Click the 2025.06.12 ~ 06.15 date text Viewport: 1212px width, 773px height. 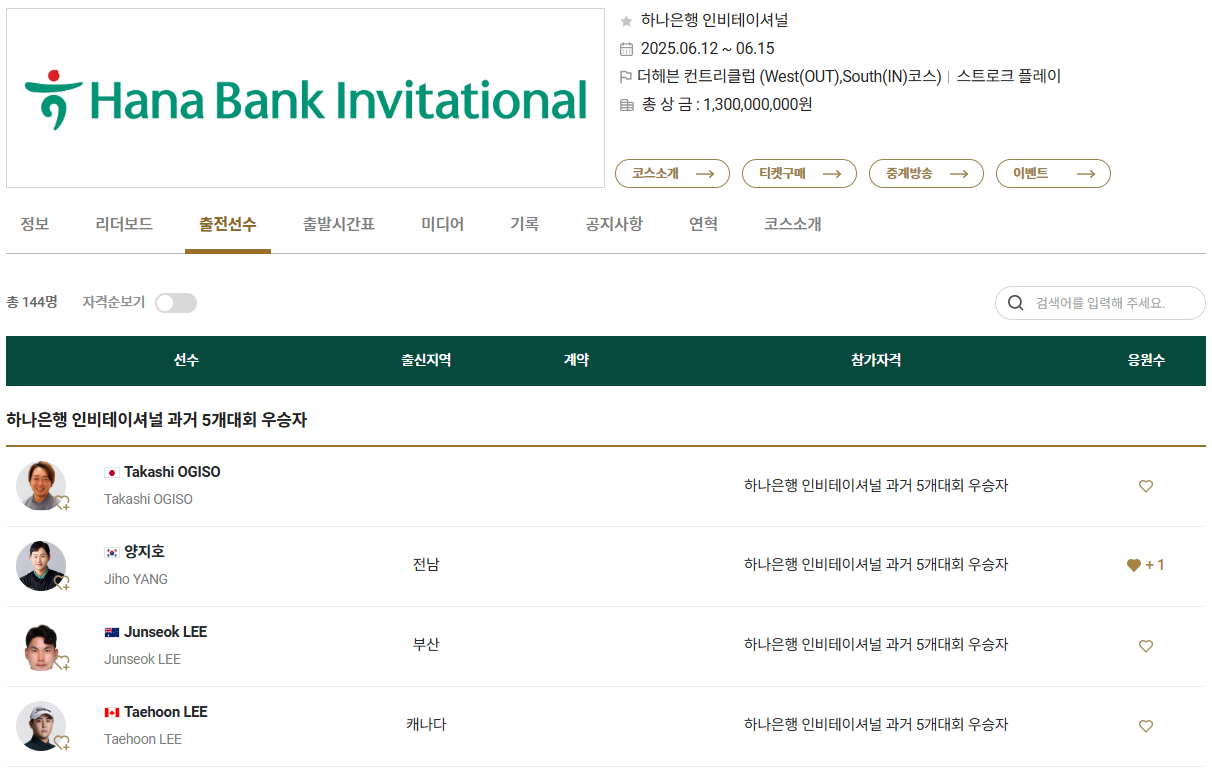(x=707, y=49)
